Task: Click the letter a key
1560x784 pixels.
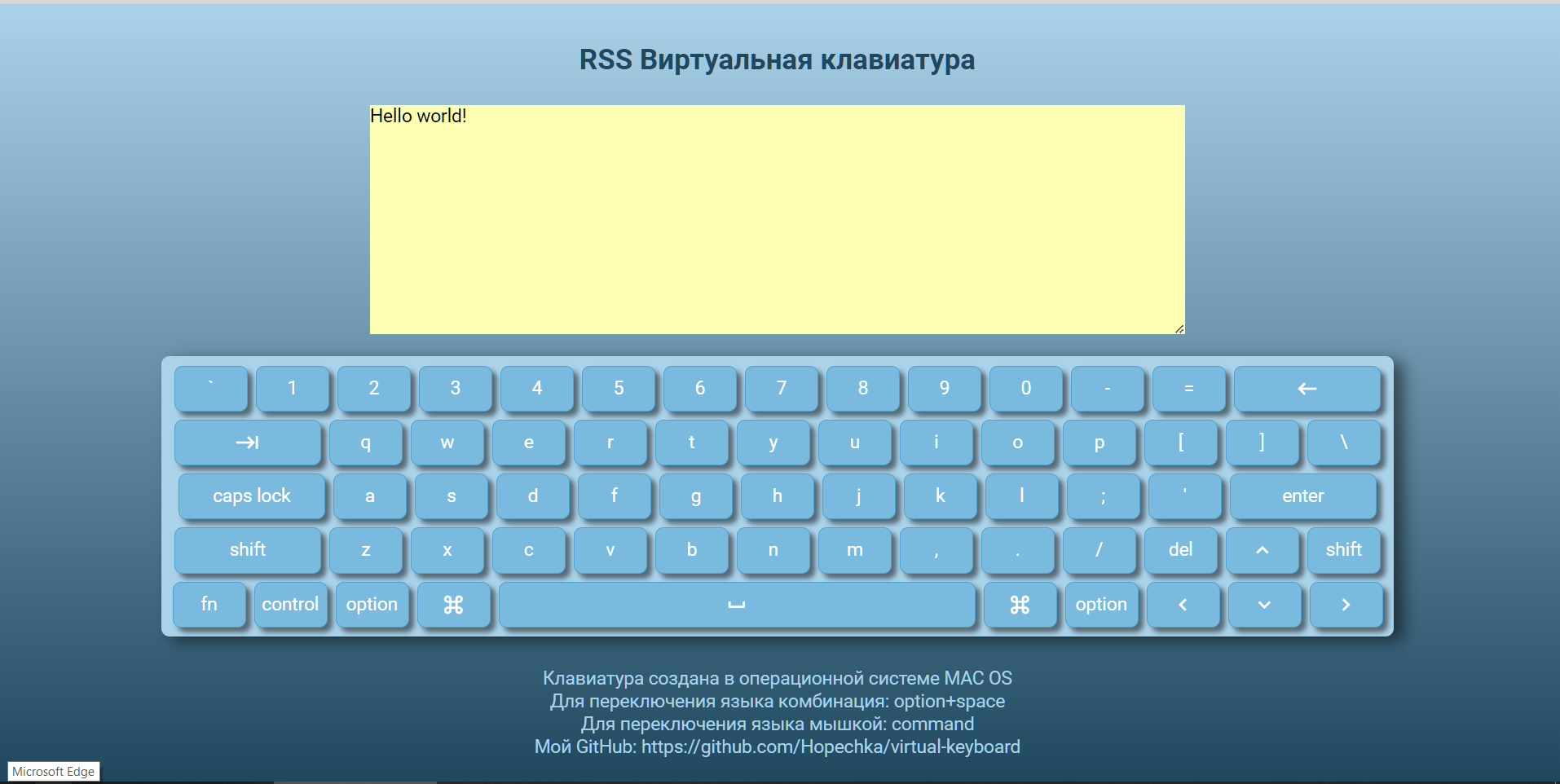Action: click(369, 496)
